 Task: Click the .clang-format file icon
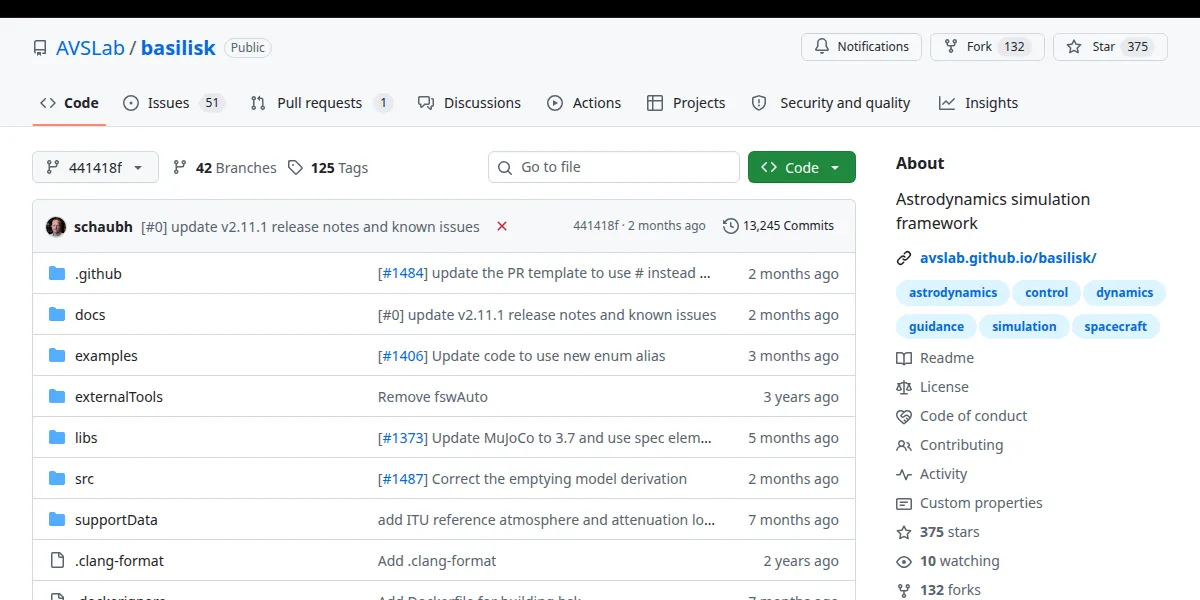[x=57, y=560]
